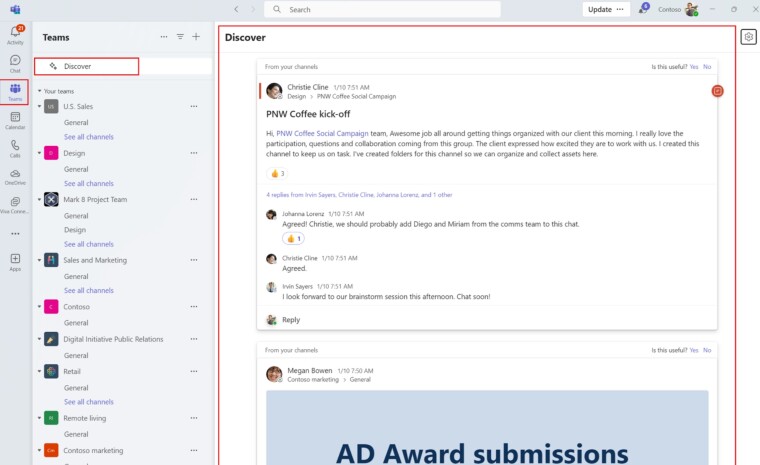The image size is (760, 465).
Task: Click the Microsoft Teams logo
Action: (x=15, y=9)
